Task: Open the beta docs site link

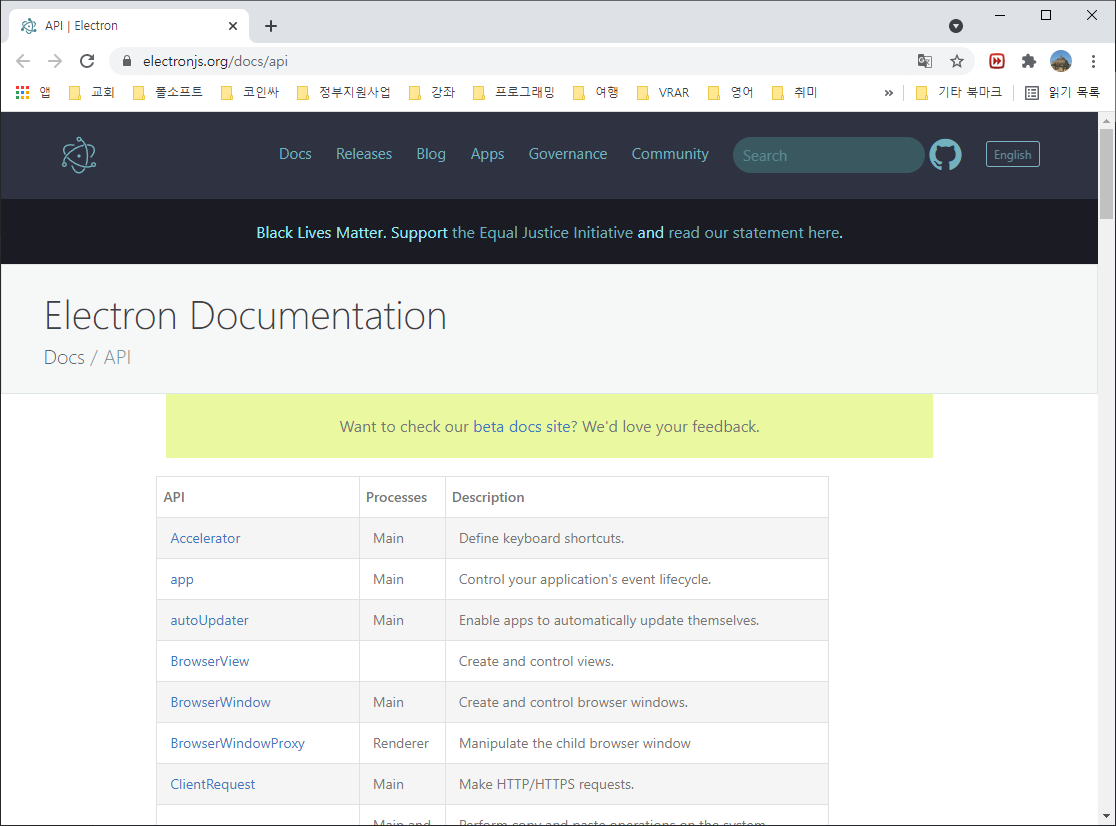Action: (x=522, y=427)
